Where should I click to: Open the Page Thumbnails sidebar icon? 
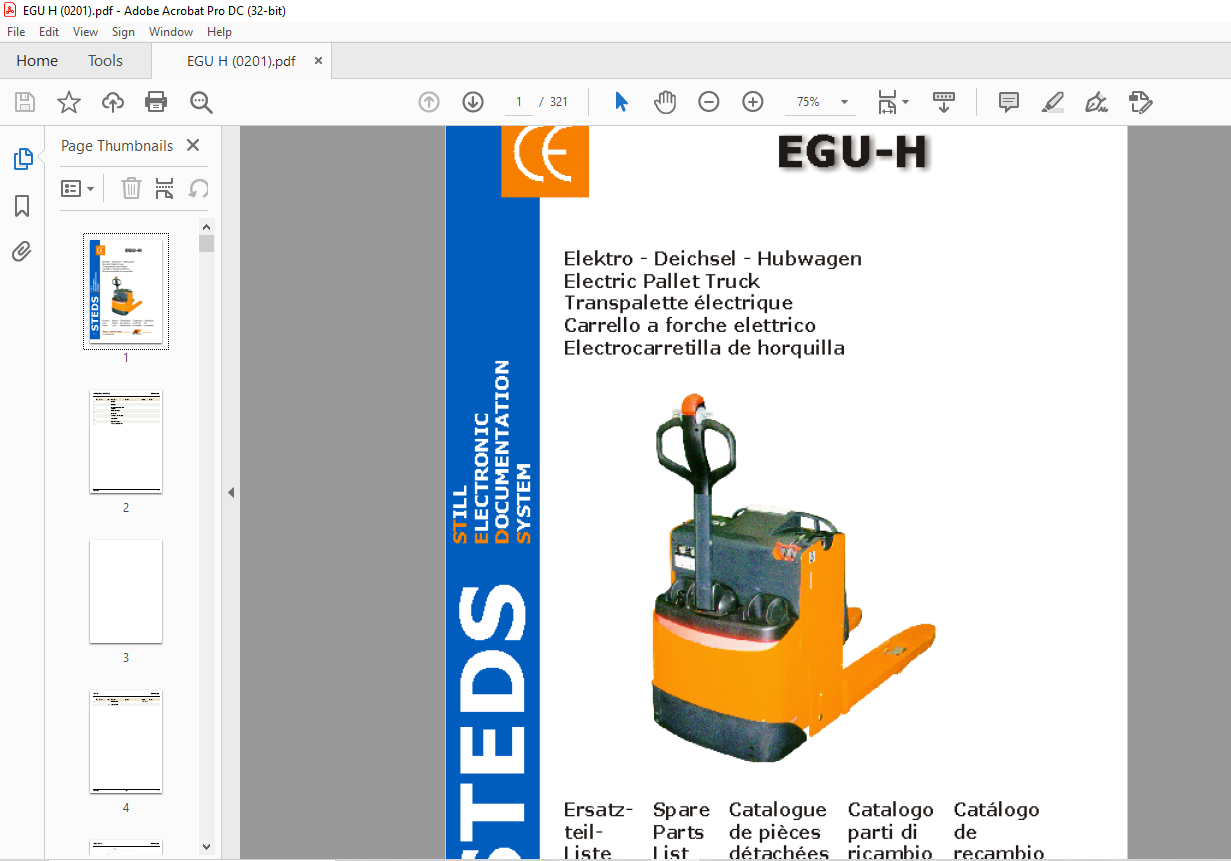click(x=22, y=158)
